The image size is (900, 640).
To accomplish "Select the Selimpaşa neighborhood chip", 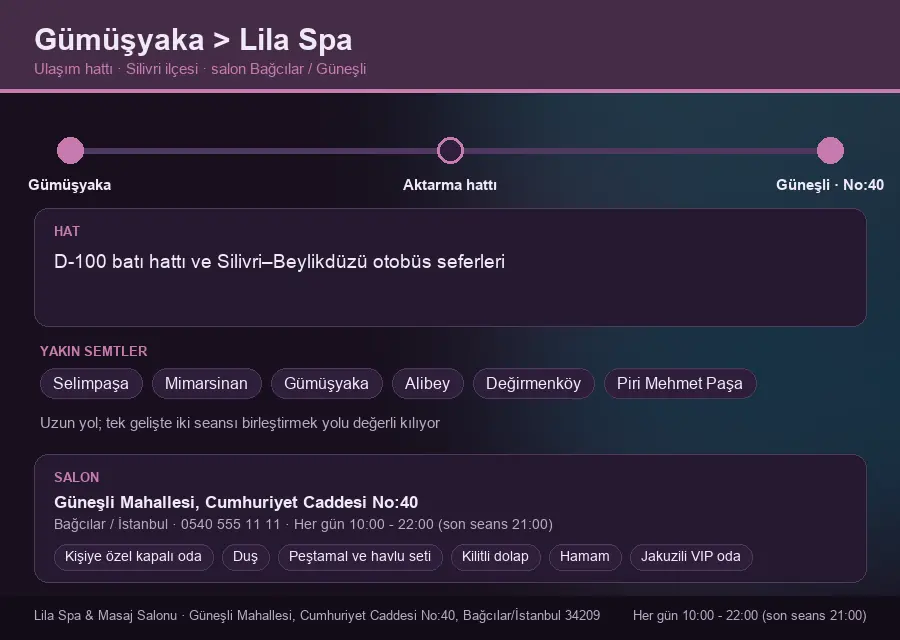I will [x=91, y=383].
